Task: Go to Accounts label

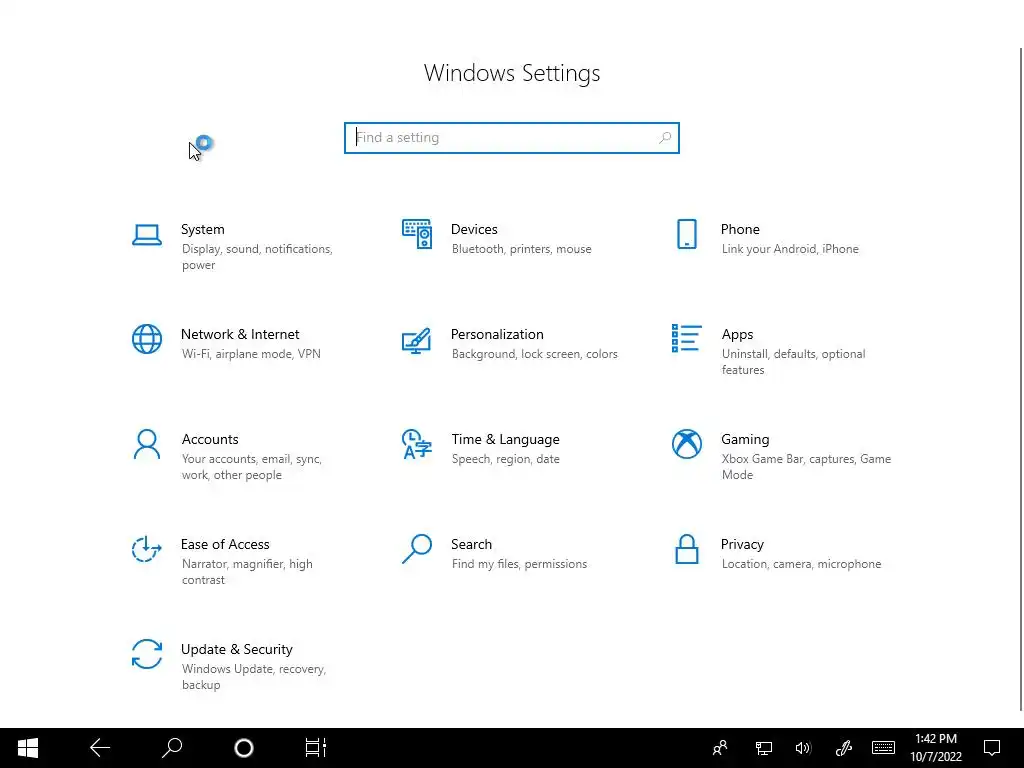Action: pyautogui.click(x=210, y=440)
